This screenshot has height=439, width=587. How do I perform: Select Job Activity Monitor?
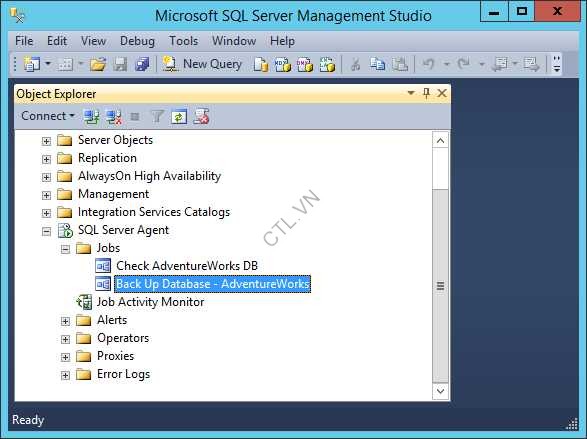(150, 302)
